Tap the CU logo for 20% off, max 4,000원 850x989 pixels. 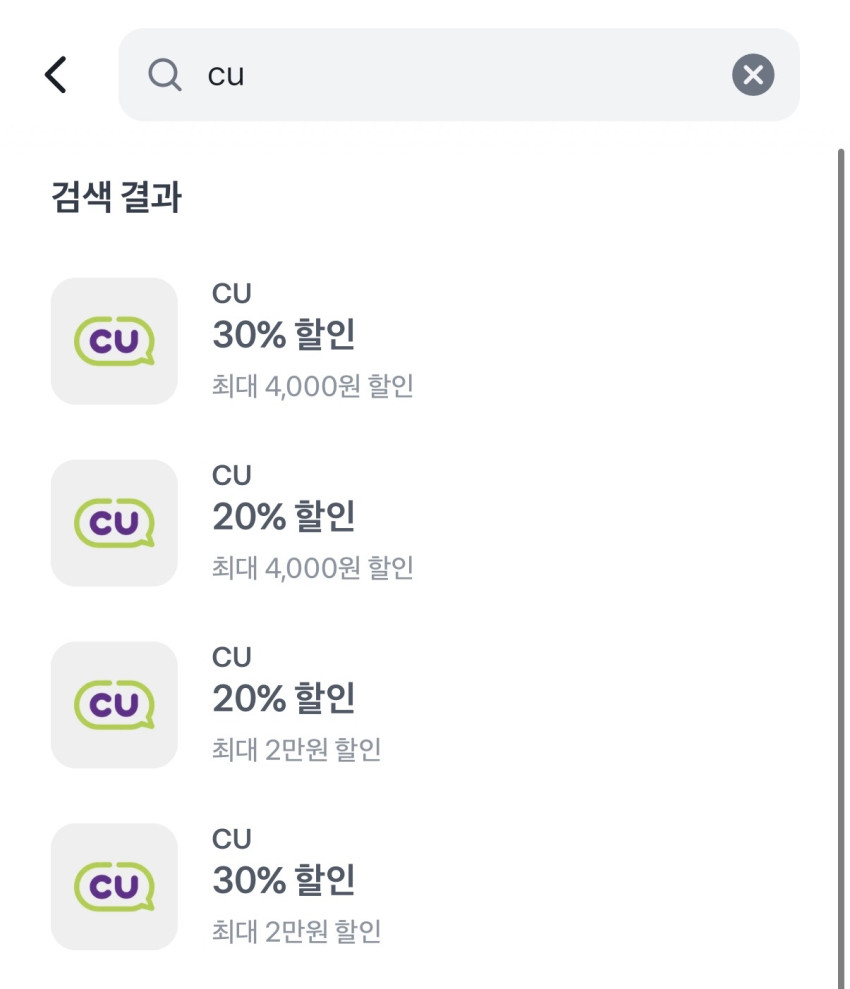coord(114,523)
